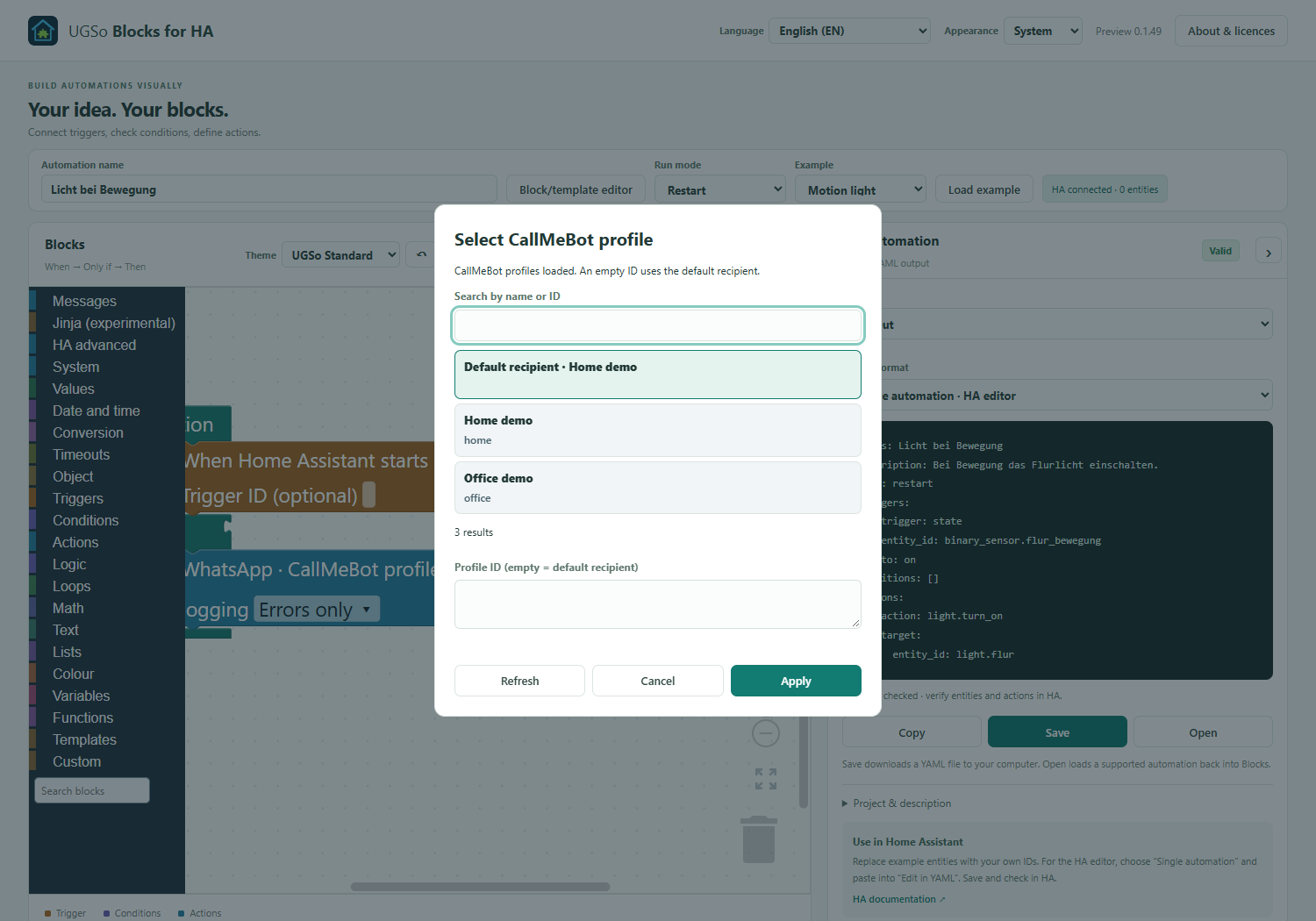Click the Valid status badge

pos(1220,251)
